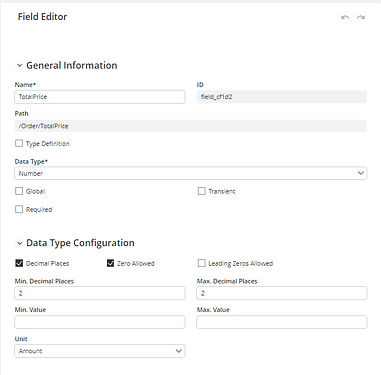381x375 pixels.
Task: Click the Unit label
Action: pyautogui.click(x=21, y=339)
